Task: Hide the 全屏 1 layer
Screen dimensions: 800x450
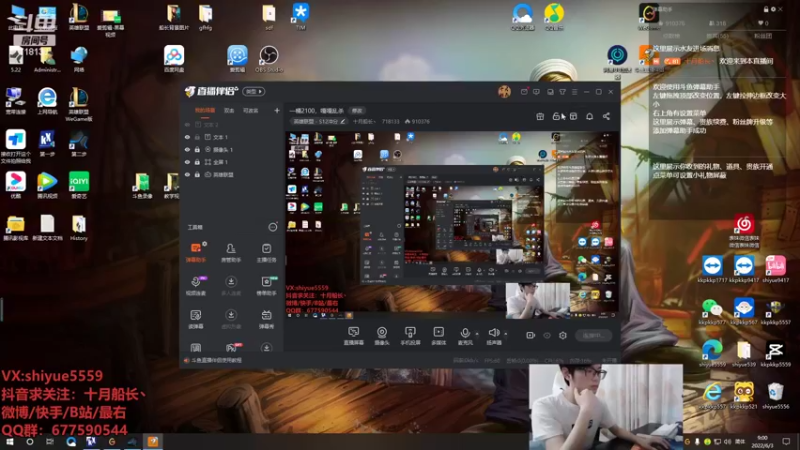Action: pyautogui.click(x=187, y=162)
